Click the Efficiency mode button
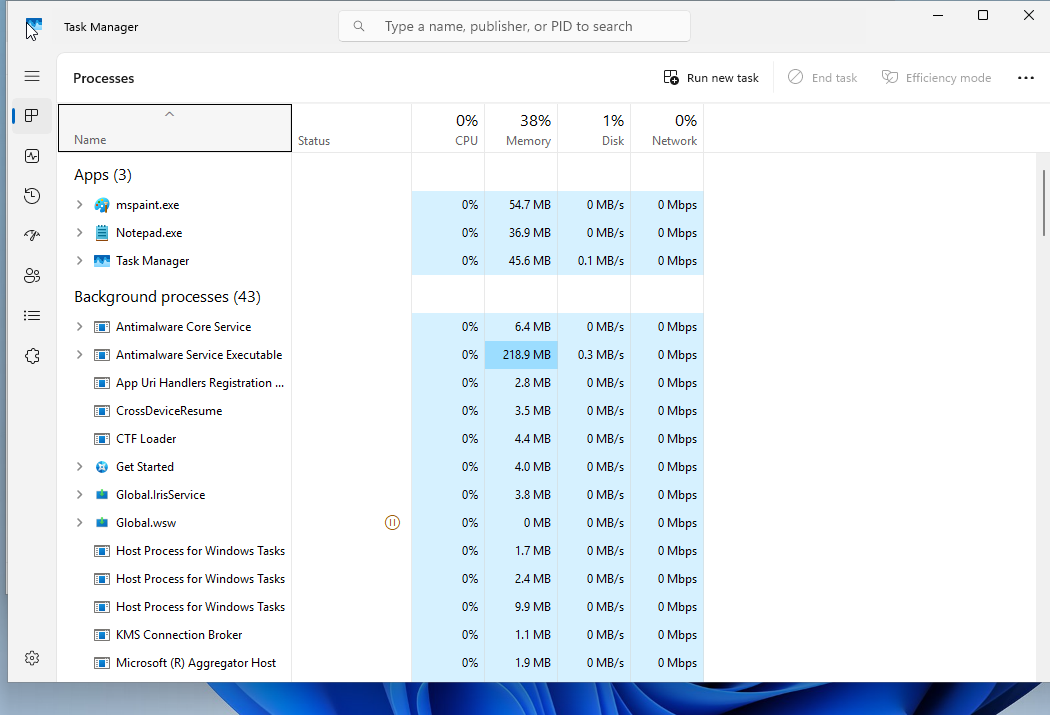 pyautogui.click(x=936, y=78)
